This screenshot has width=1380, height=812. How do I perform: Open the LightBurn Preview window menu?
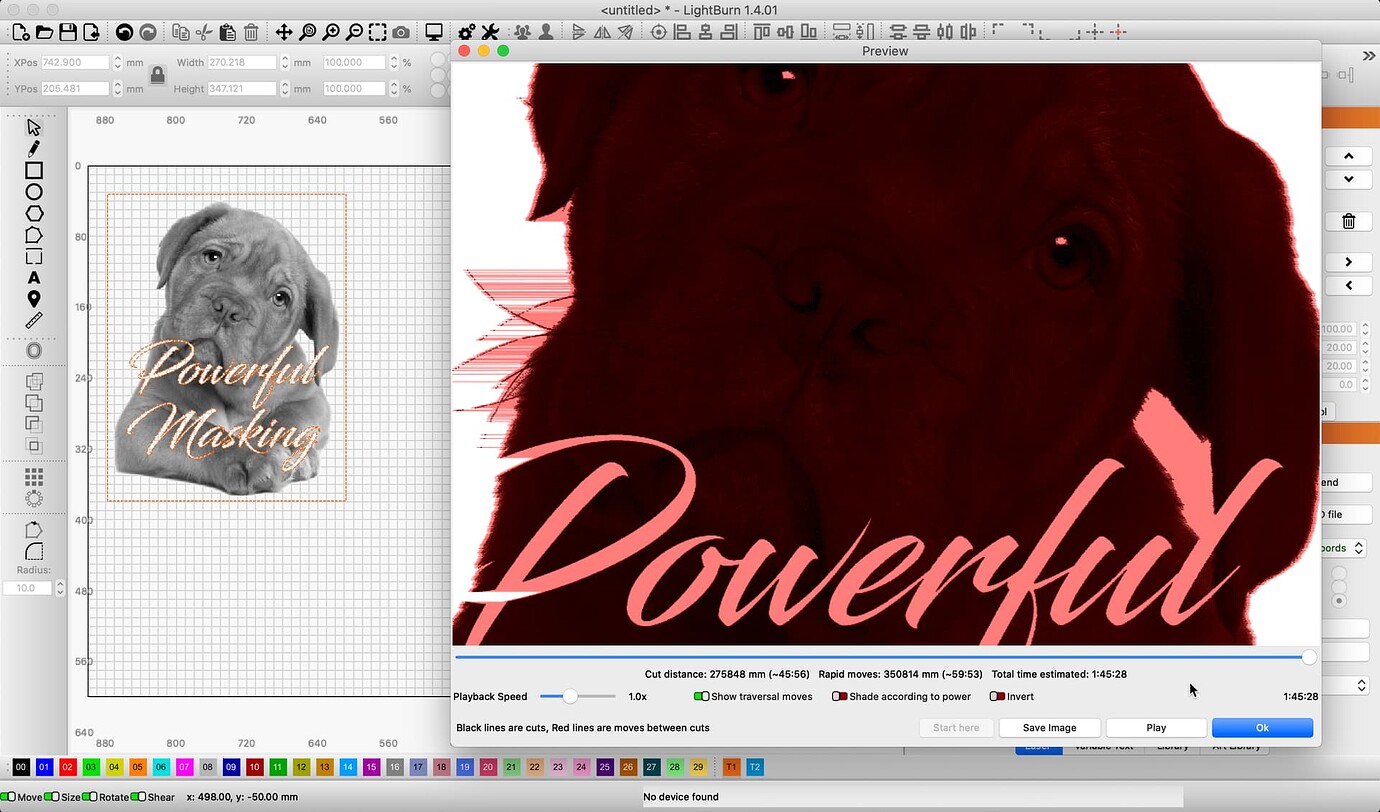tap(885, 50)
